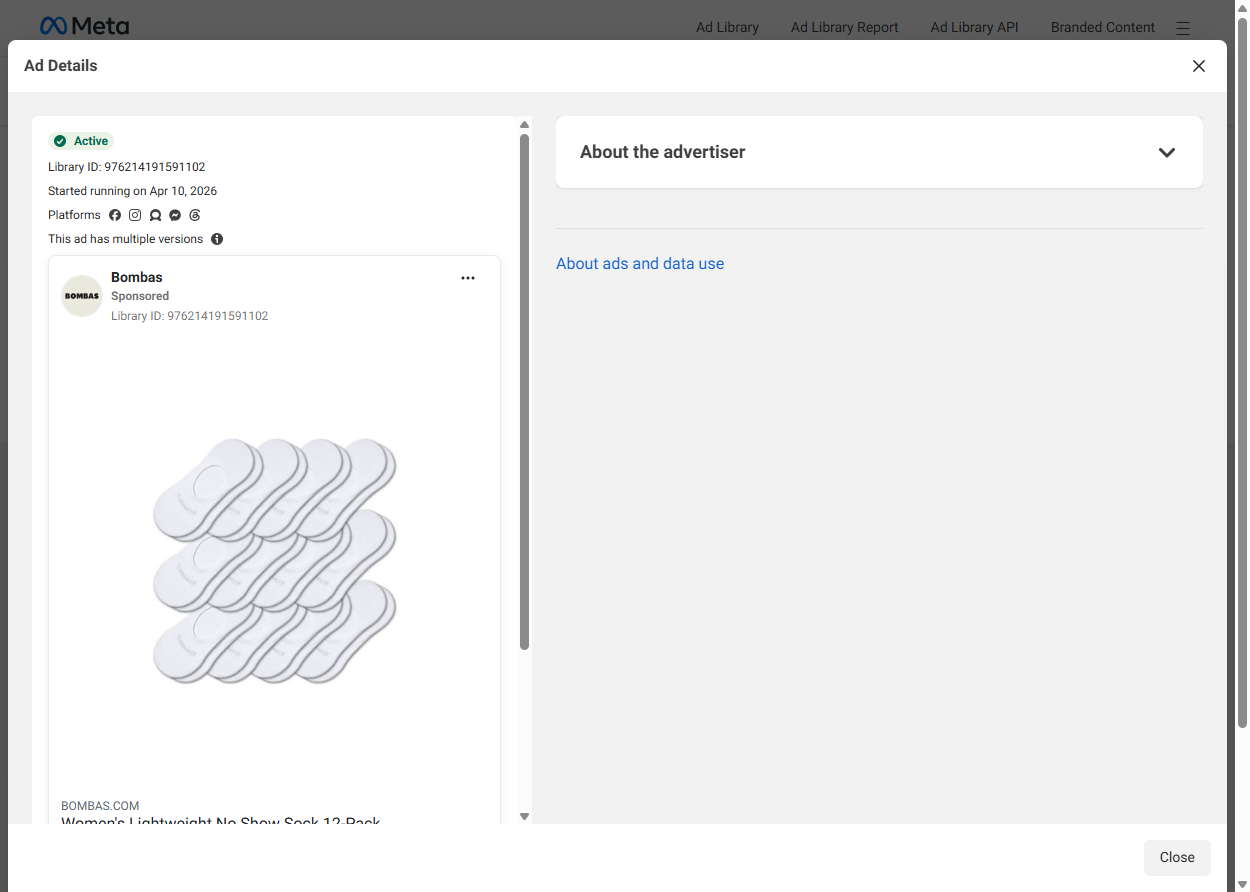Open Ad Library API in top navigation
1250x892 pixels.
[x=974, y=27]
